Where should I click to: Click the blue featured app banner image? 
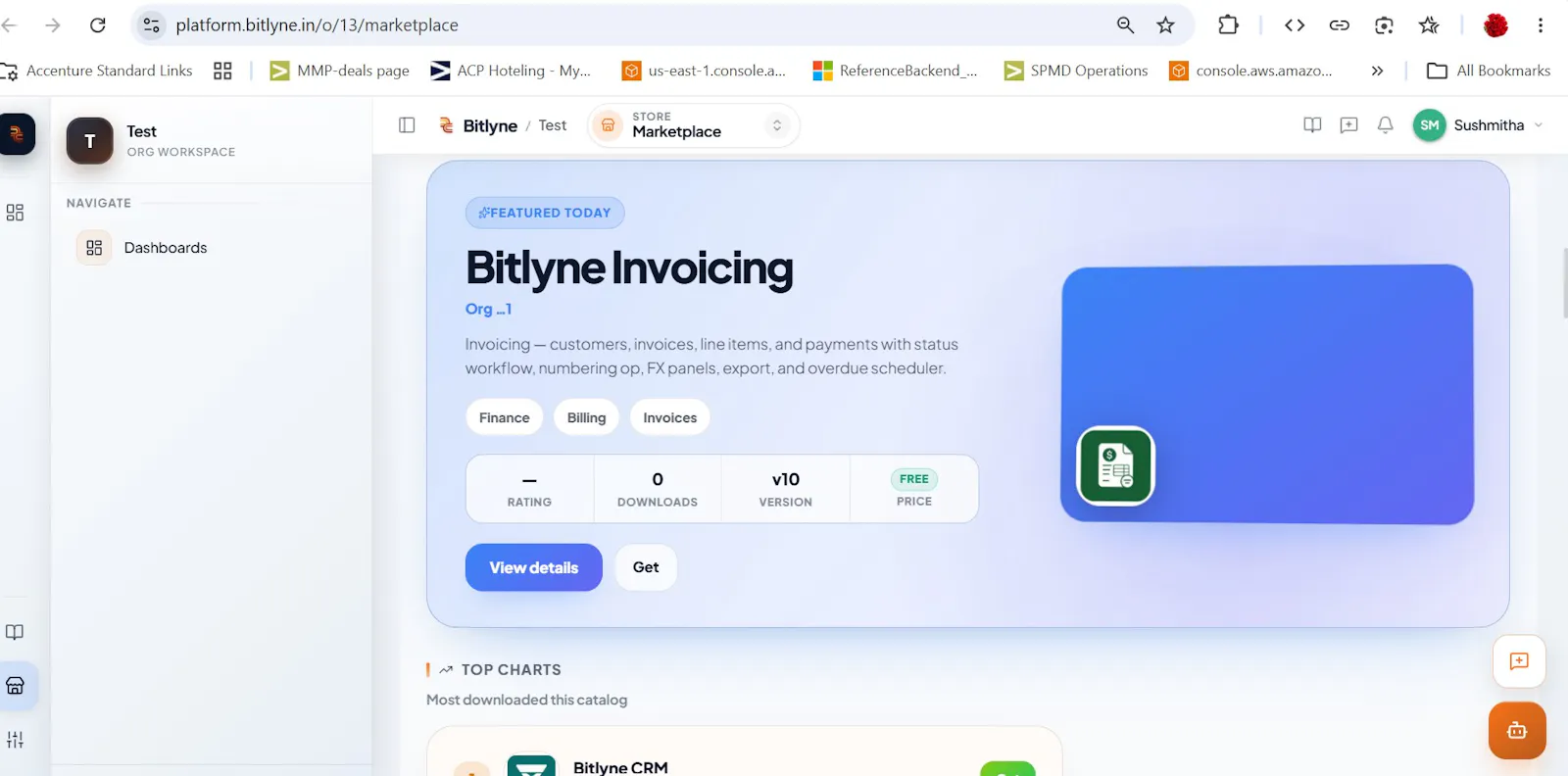[x=1267, y=394]
